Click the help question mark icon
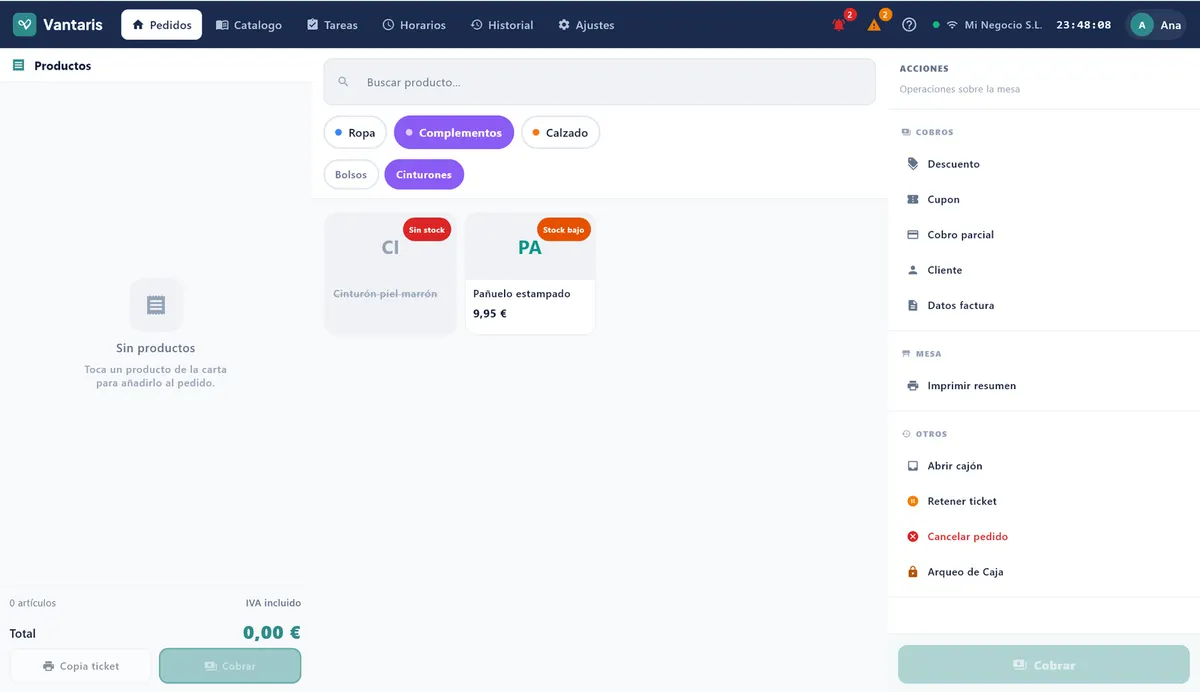This screenshot has height=692, width=1200. click(x=909, y=25)
